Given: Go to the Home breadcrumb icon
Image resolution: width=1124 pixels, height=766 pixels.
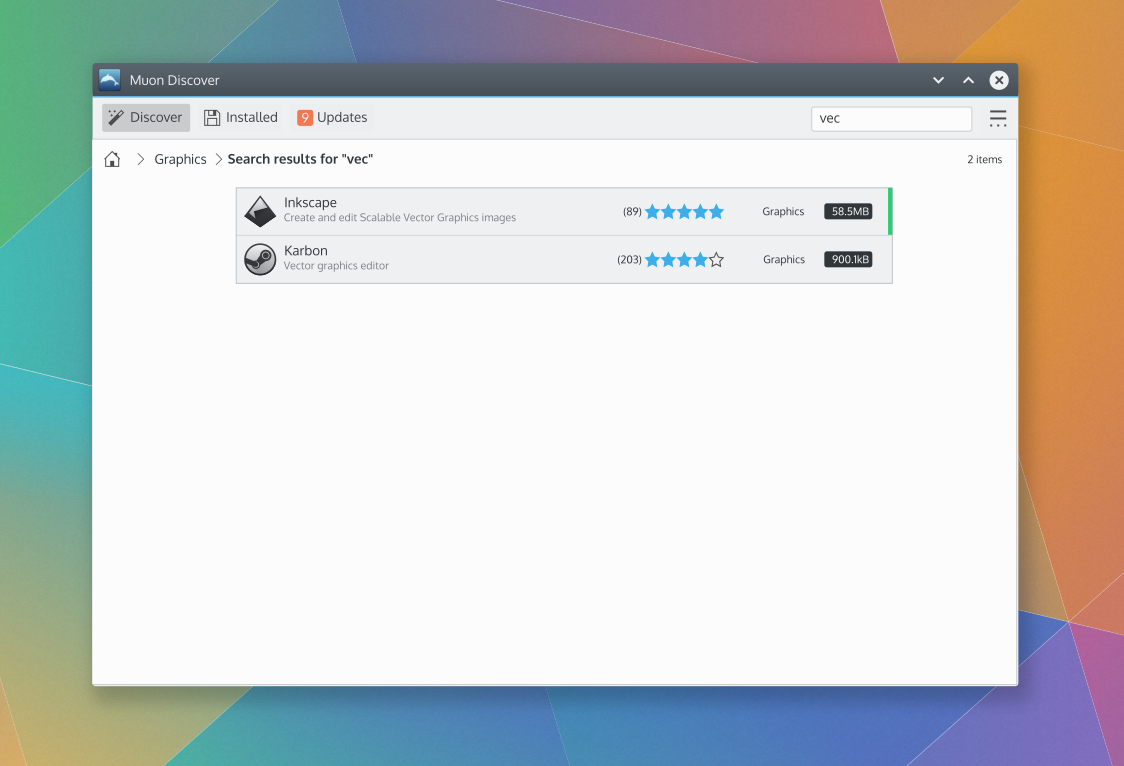Looking at the screenshot, I should pos(112,159).
